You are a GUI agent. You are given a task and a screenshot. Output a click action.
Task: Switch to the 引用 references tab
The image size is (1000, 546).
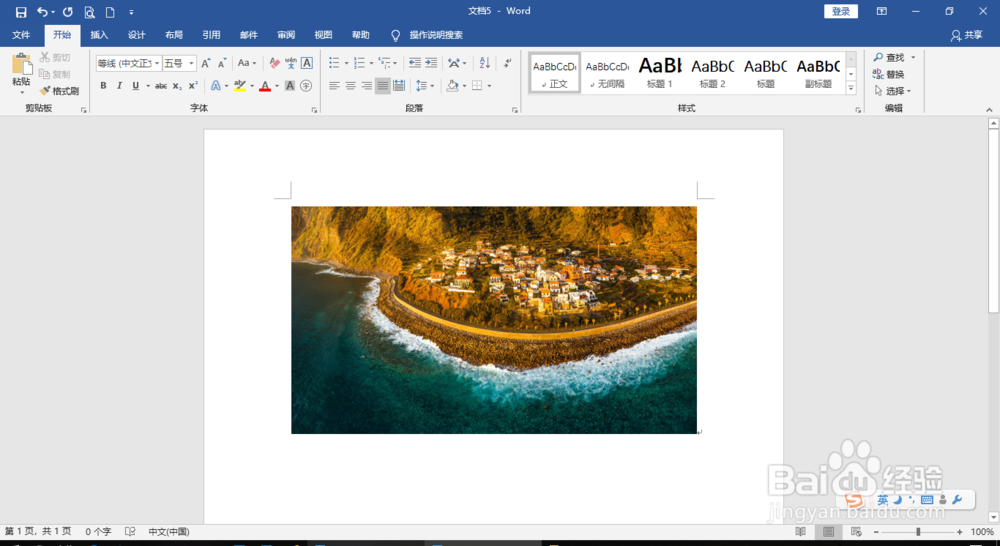point(211,35)
